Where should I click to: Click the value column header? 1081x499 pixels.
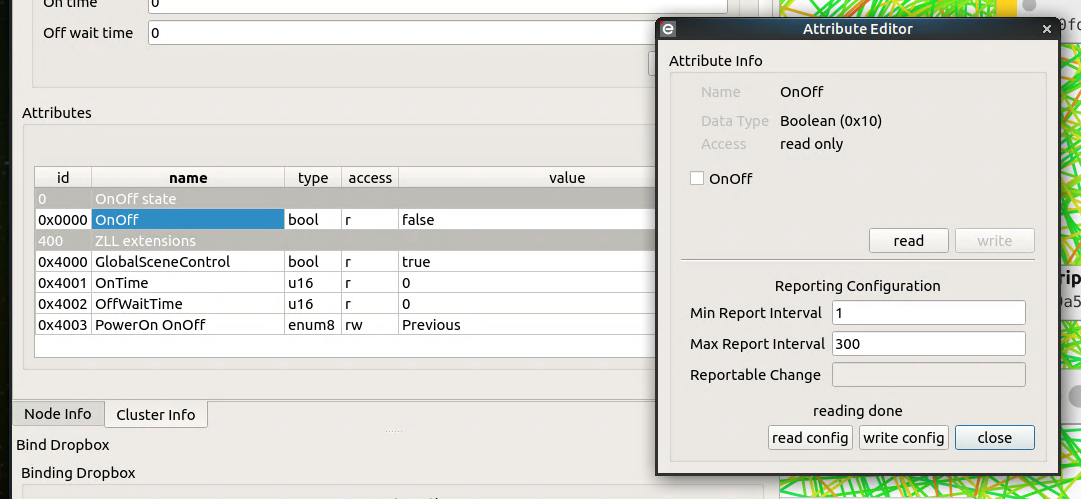527,178
